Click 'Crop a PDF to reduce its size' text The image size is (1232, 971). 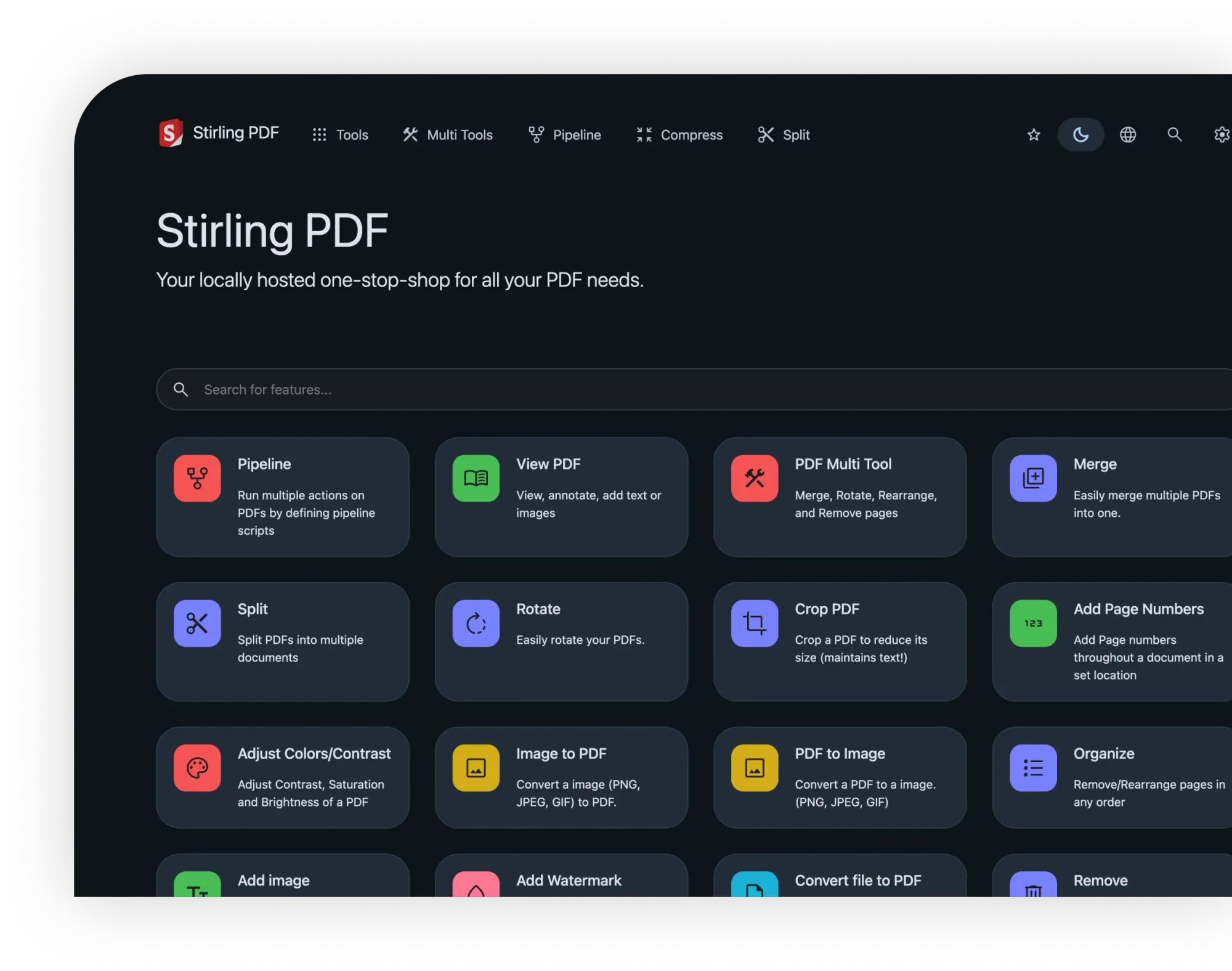click(x=861, y=649)
